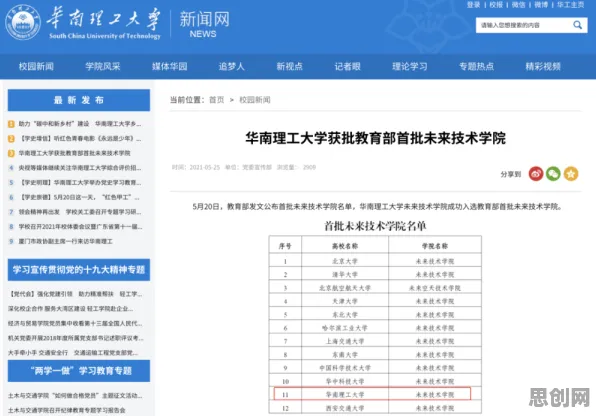Click 微博 link at top
This screenshot has width=596, height=416.
tap(541, 5)
